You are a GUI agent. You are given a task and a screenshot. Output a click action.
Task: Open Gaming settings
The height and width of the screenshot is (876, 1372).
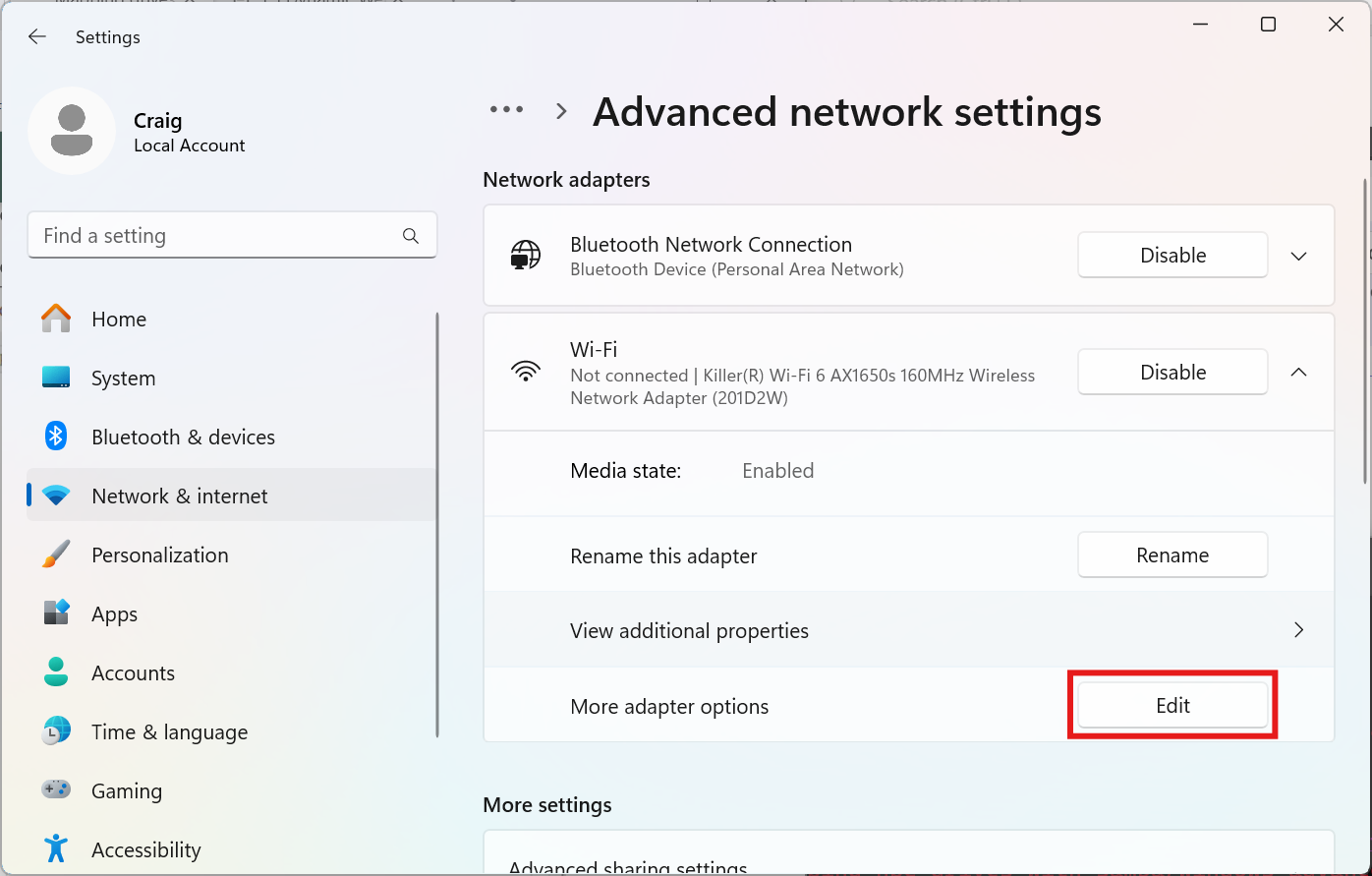pos(233,791)
